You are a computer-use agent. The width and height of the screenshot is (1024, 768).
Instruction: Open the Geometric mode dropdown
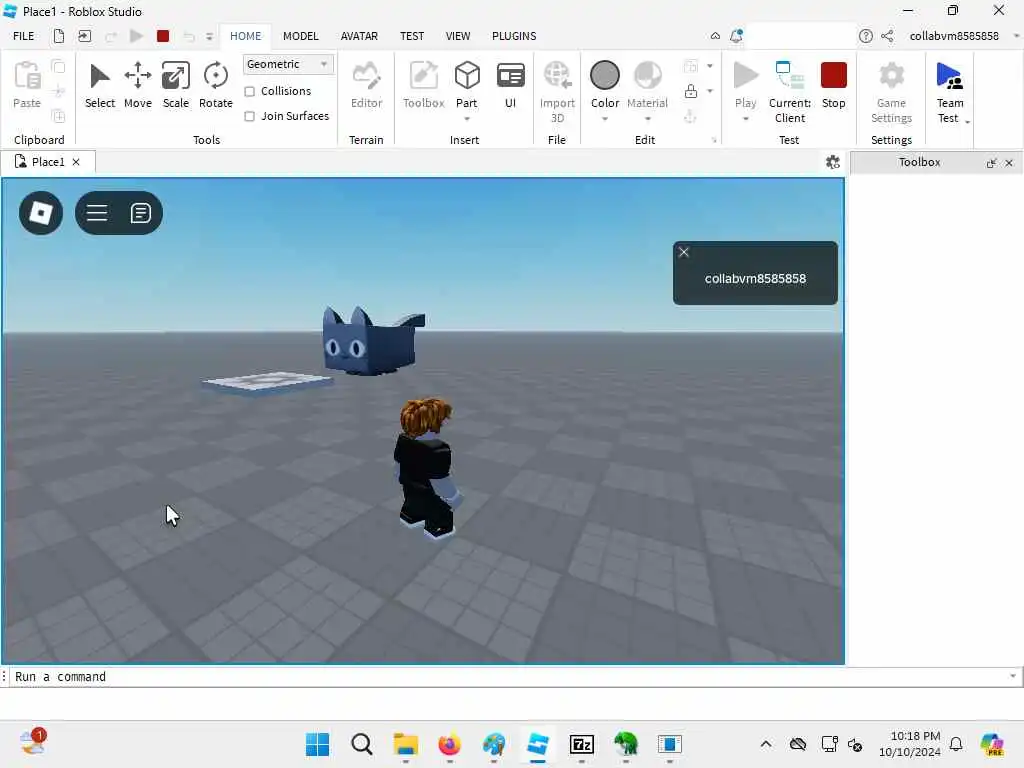288,64
